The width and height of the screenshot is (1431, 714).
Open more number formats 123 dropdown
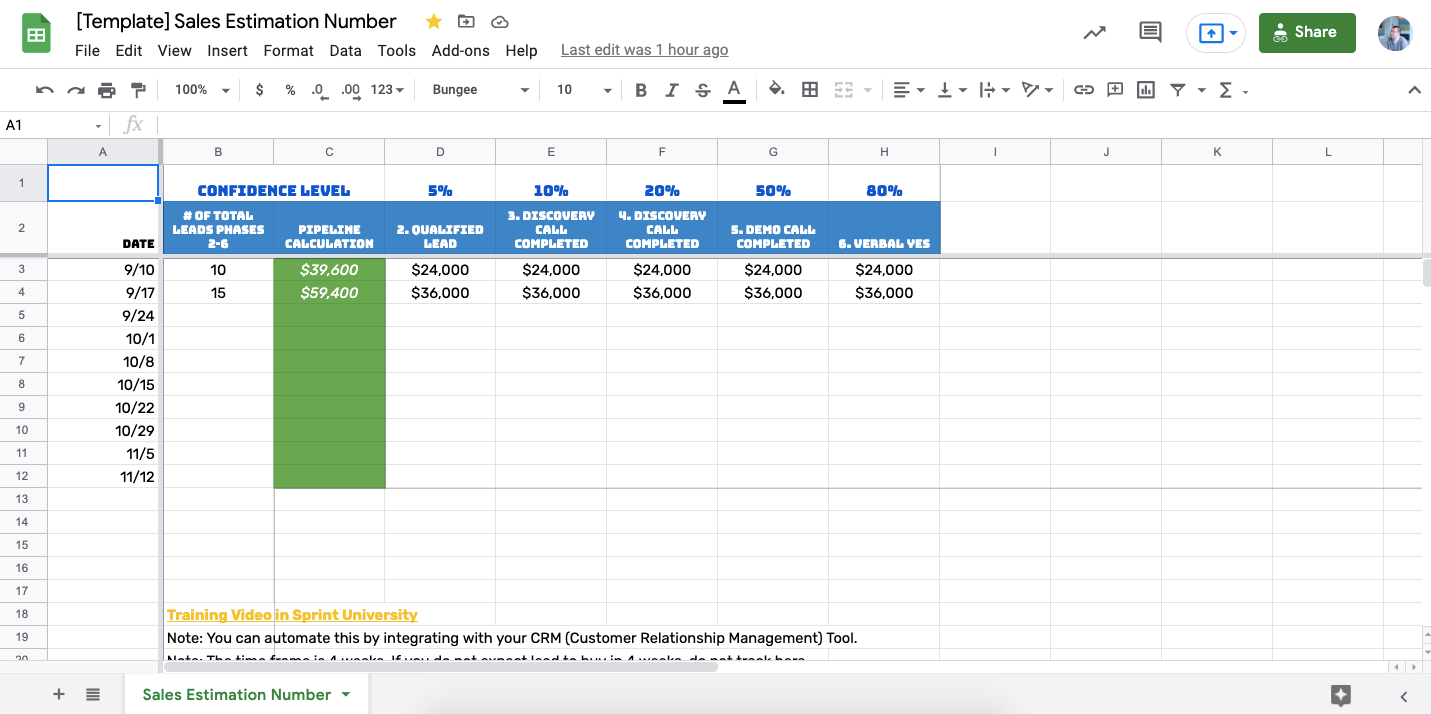387,90
